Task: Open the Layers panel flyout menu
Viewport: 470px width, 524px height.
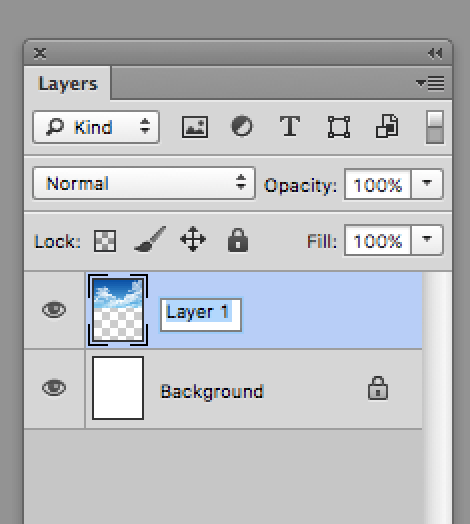Action: coord(431,83)
